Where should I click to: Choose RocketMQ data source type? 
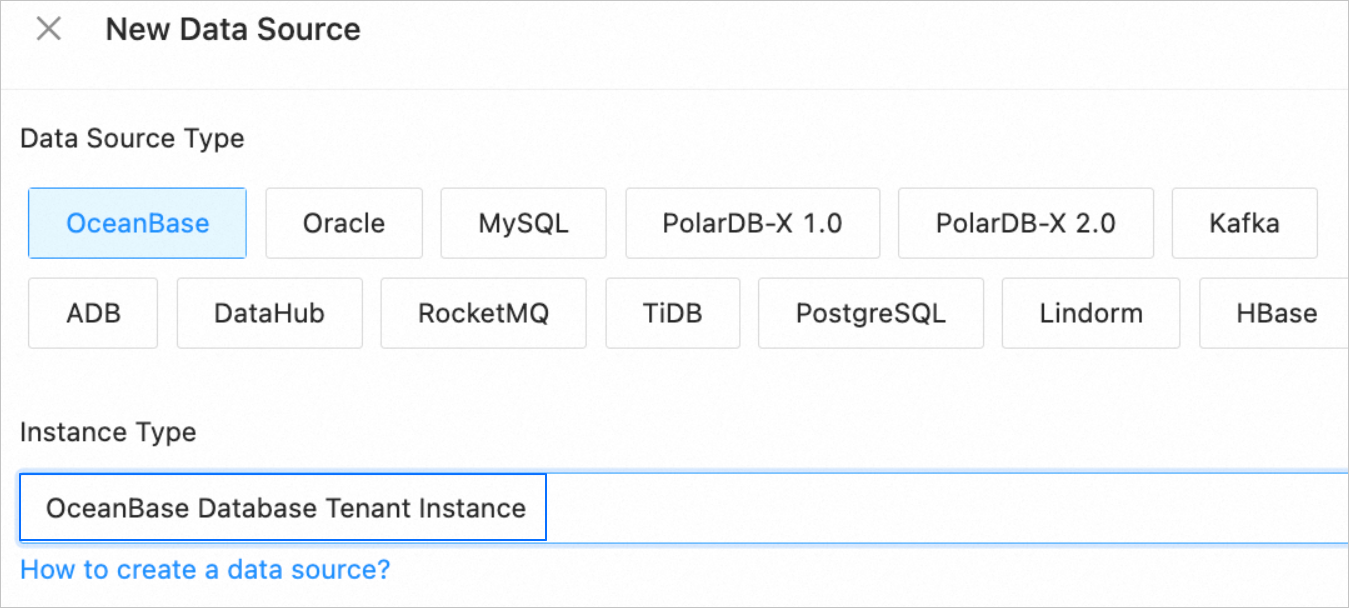click(x=483, y=313)
